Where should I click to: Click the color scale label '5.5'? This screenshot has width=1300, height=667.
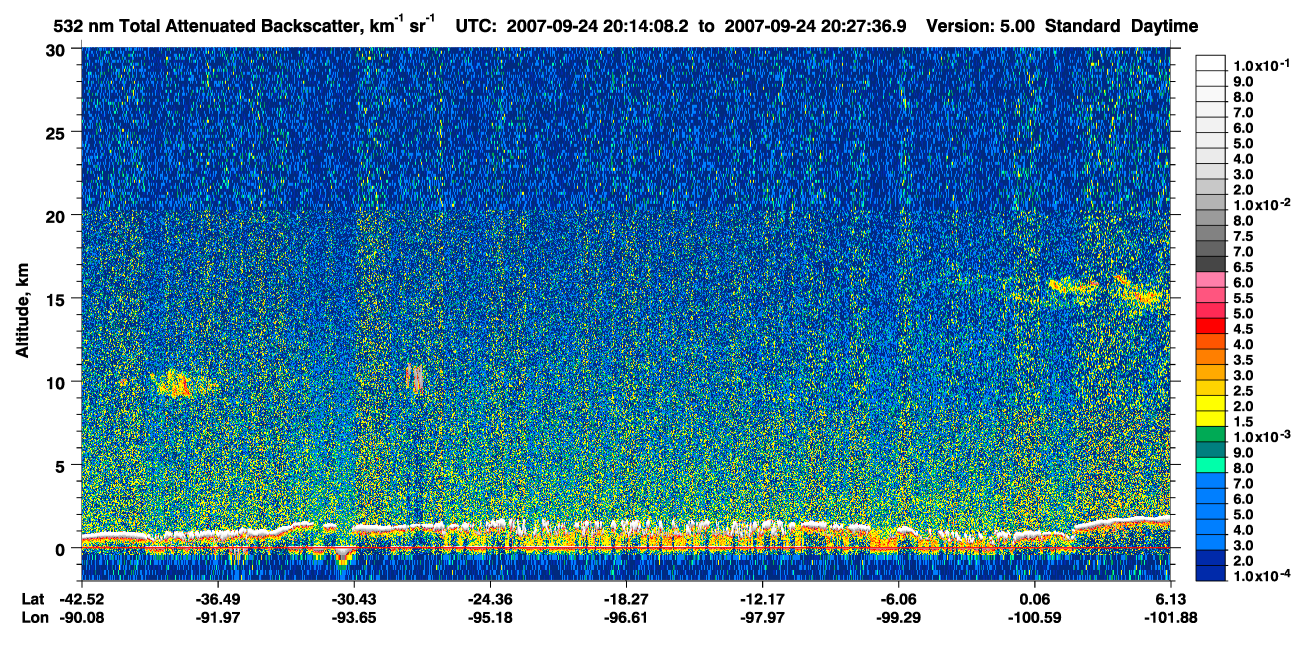[1243, 299]
